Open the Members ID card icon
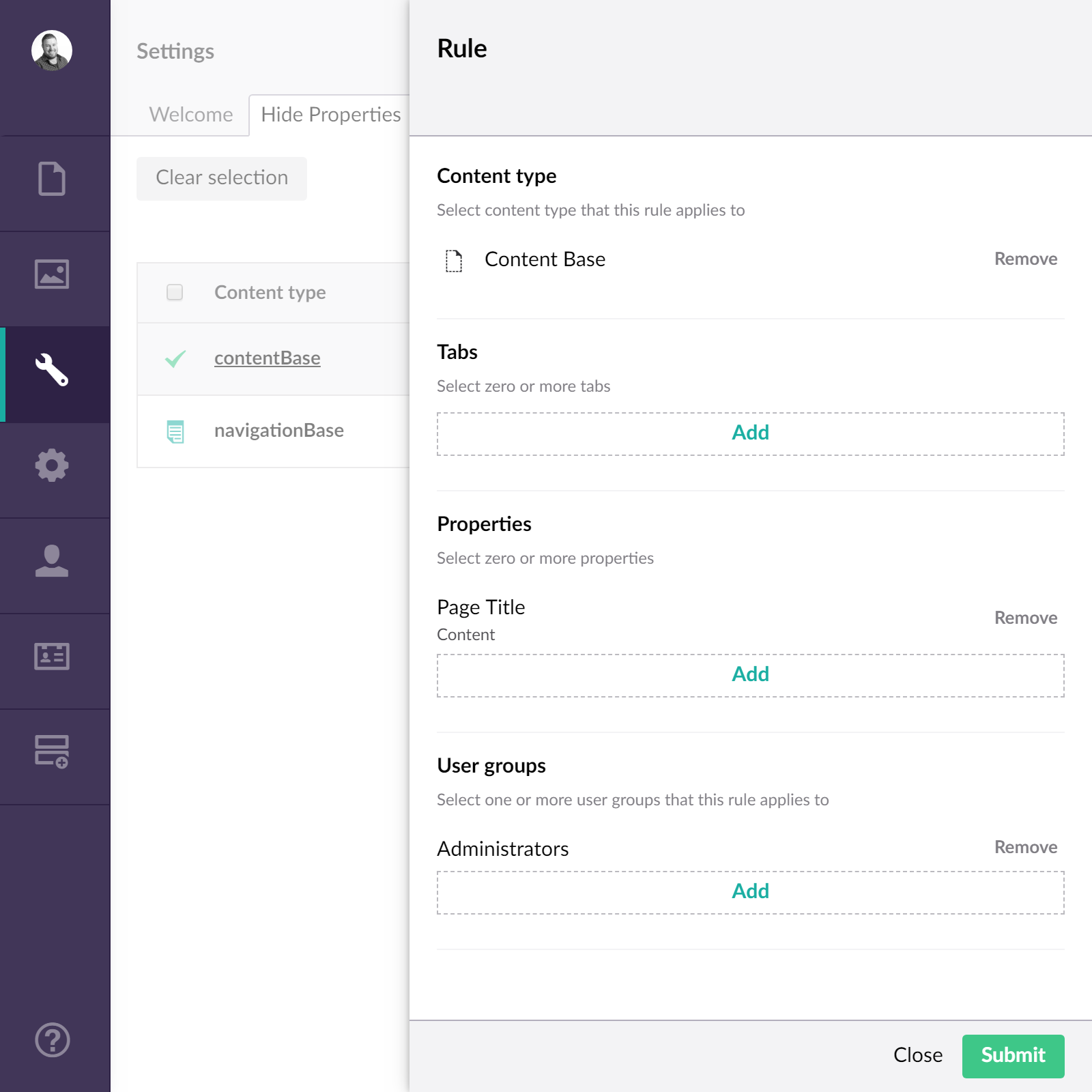 tap(52, 657)
